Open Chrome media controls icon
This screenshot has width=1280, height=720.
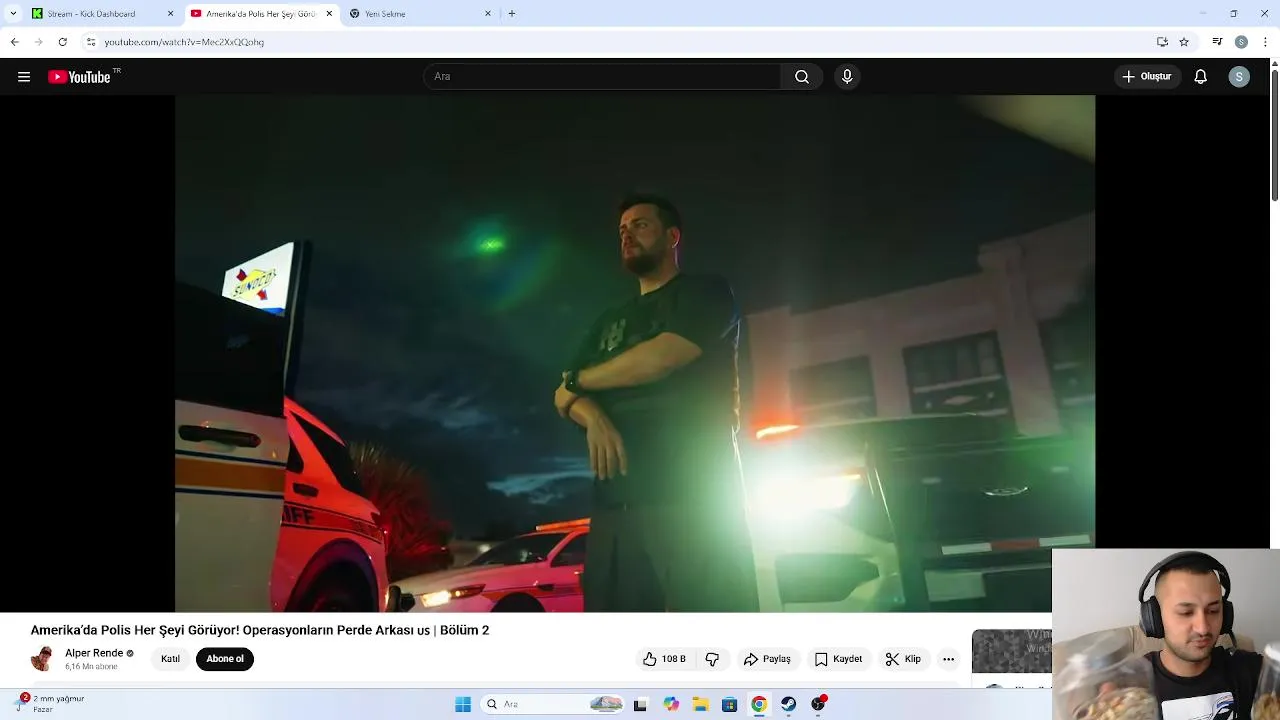(1217, 42)
